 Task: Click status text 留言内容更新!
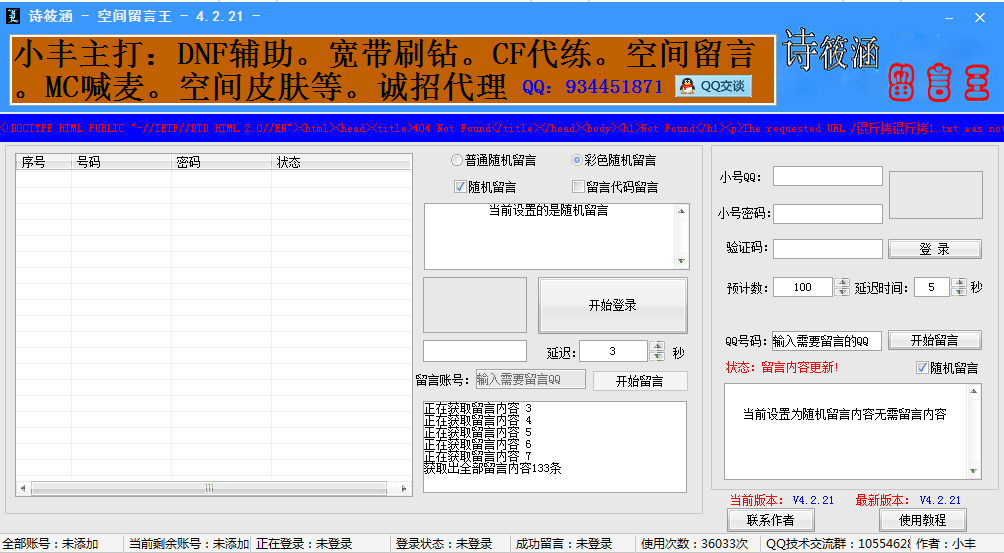click(x=800, y=367)
